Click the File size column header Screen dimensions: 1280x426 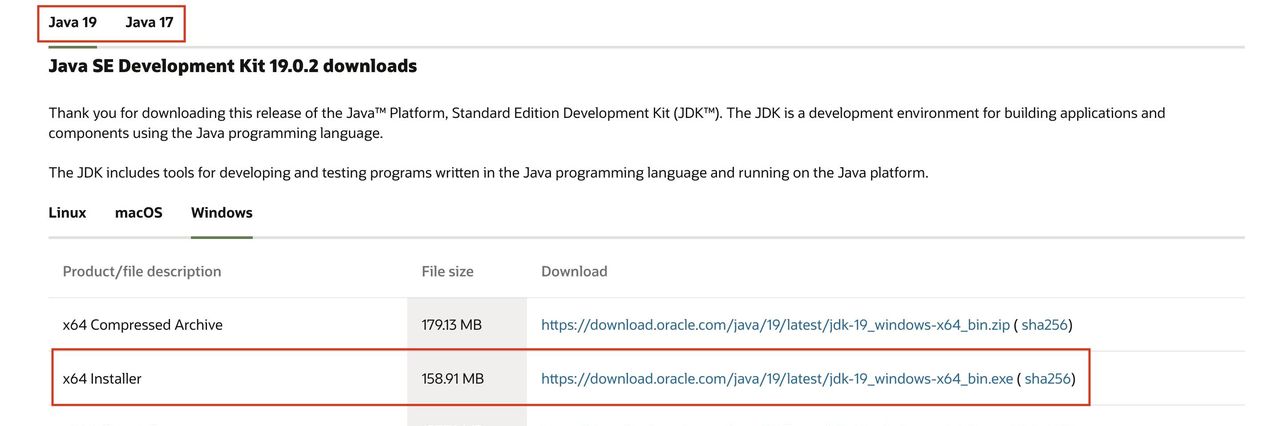(x=447, y=272)
